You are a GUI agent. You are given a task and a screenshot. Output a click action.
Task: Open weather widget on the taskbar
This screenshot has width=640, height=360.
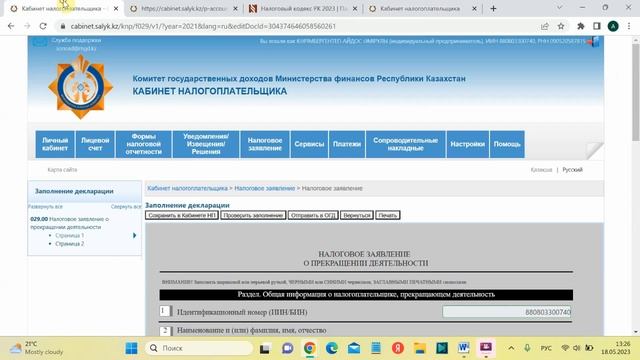point(37,348)
